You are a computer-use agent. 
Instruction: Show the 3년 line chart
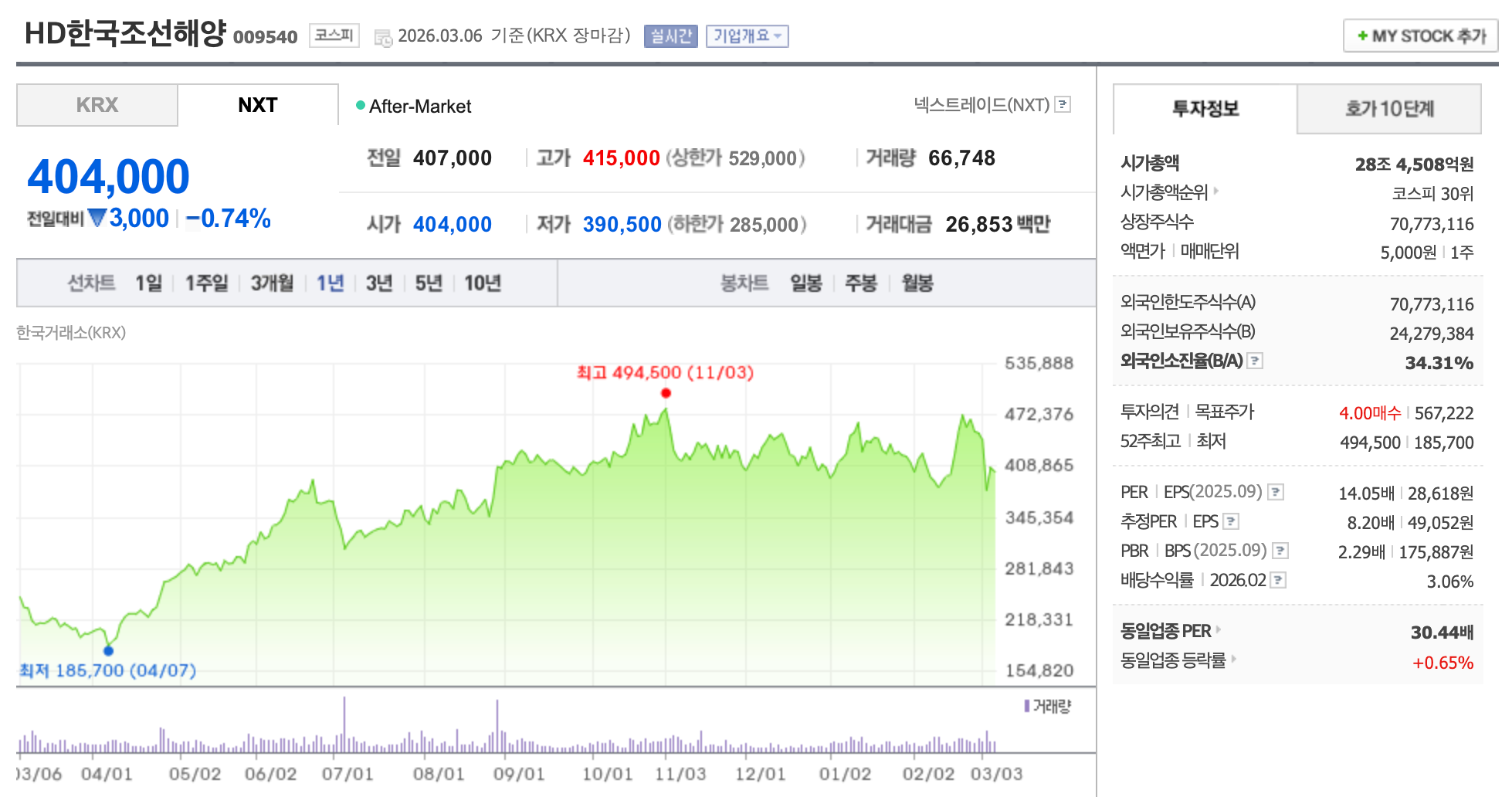point(379,283)
